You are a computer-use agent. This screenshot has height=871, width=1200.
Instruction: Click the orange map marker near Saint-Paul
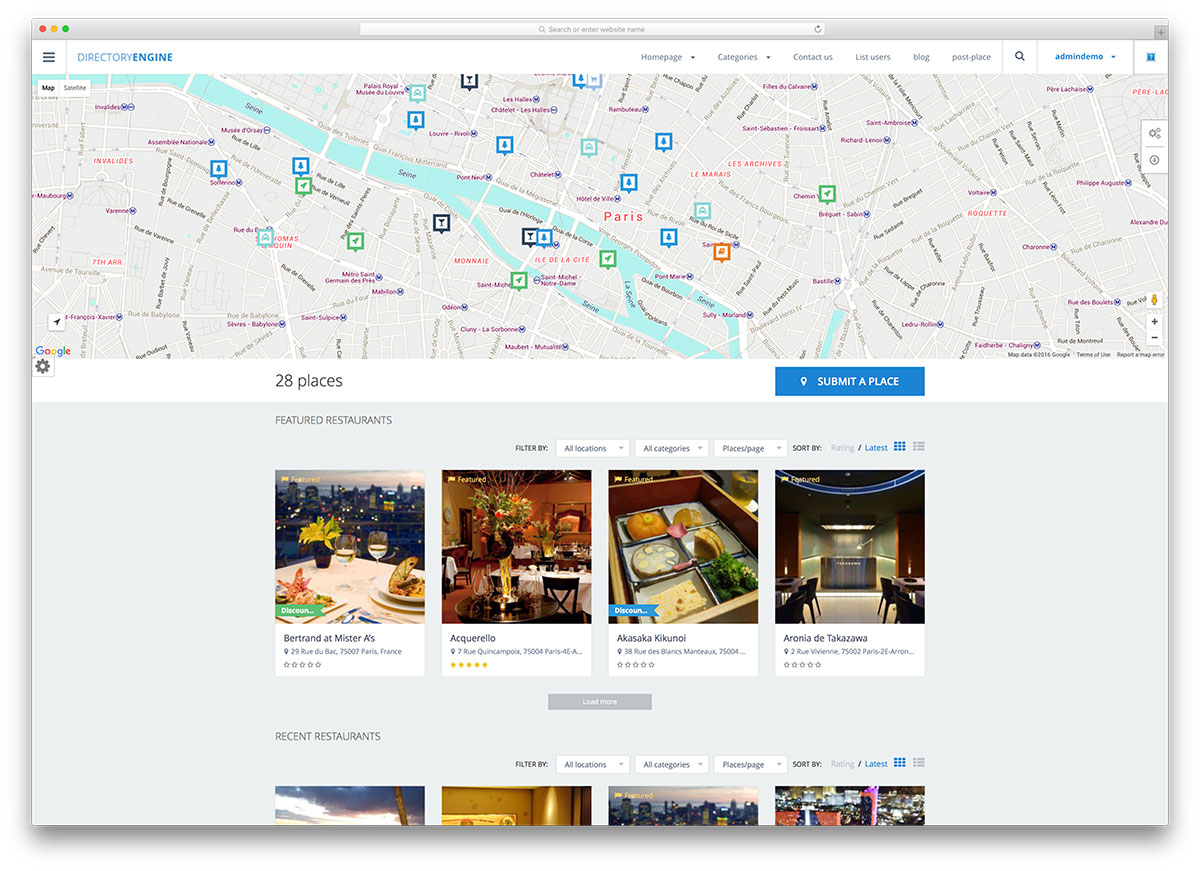(721, 252)
